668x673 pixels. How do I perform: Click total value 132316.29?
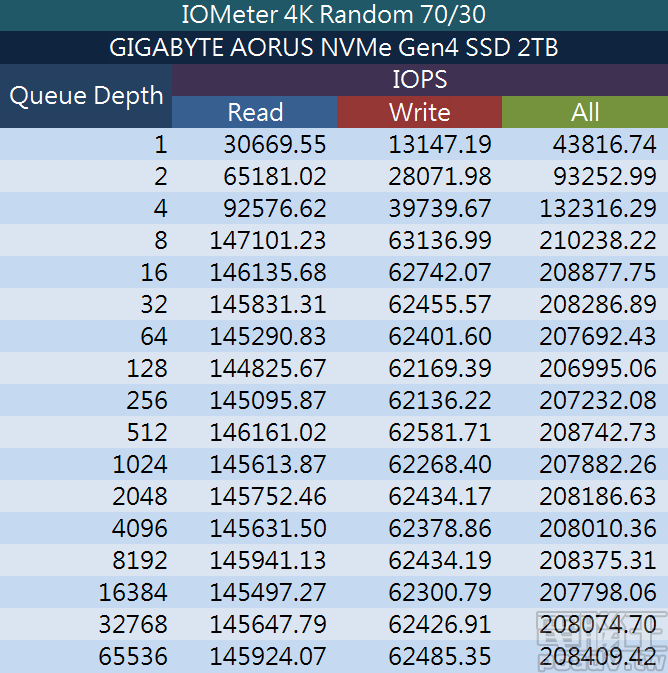(x=598, y=208)
